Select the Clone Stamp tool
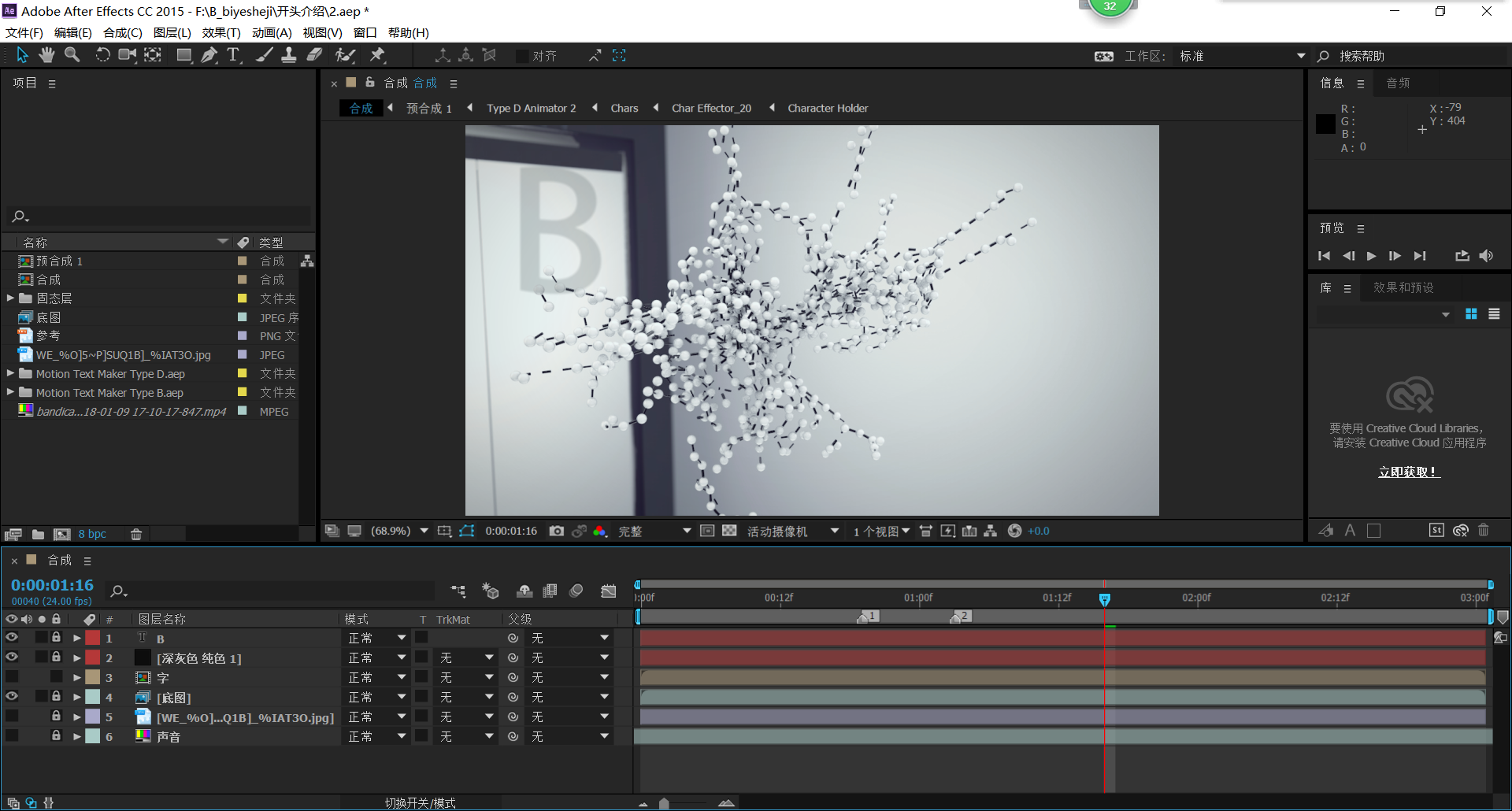 [289, 55]
